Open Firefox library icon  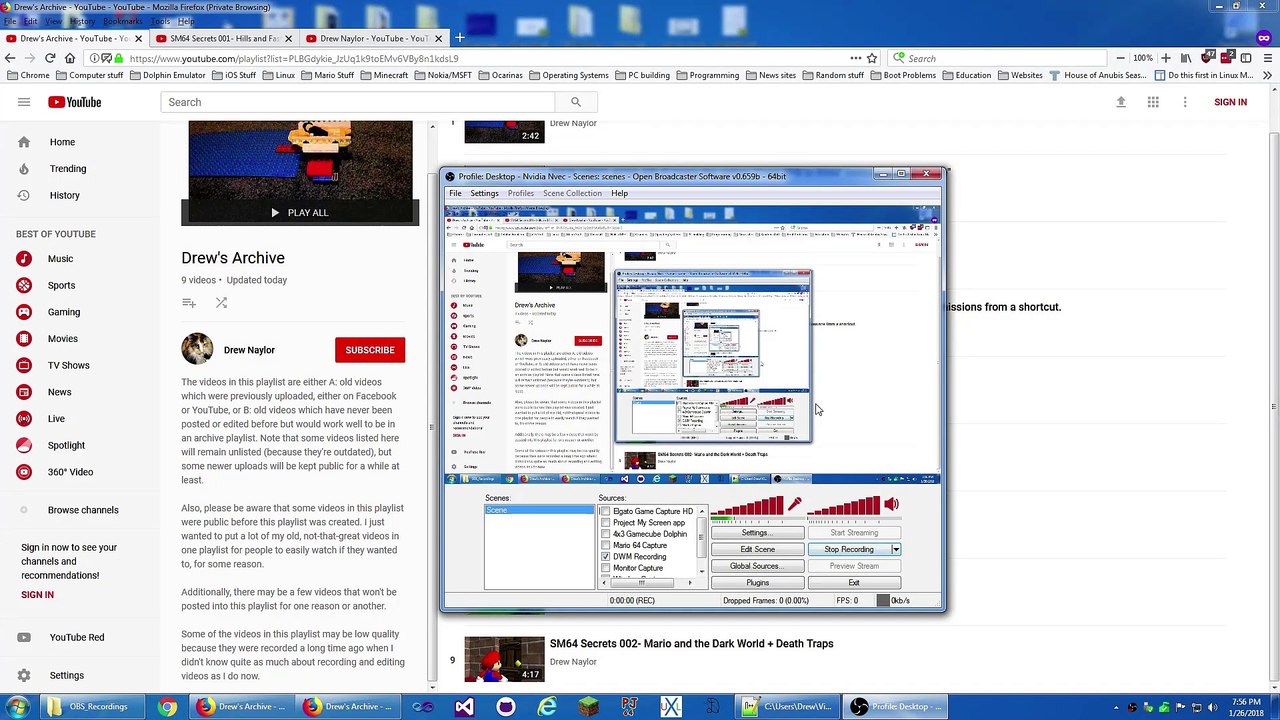(1187, 58)
